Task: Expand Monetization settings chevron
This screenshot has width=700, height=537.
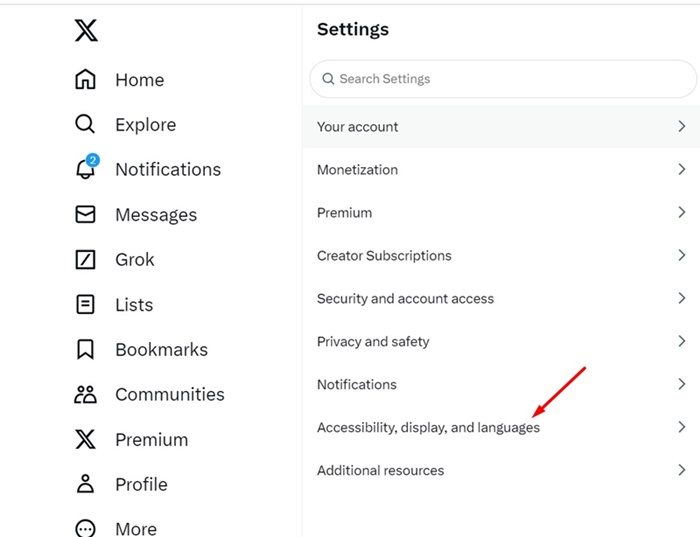Action: point(681,169)
